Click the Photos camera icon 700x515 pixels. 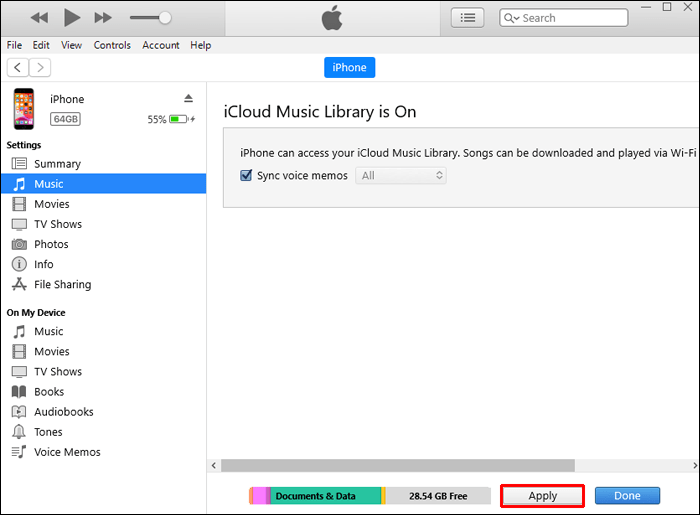coord(19,244)
